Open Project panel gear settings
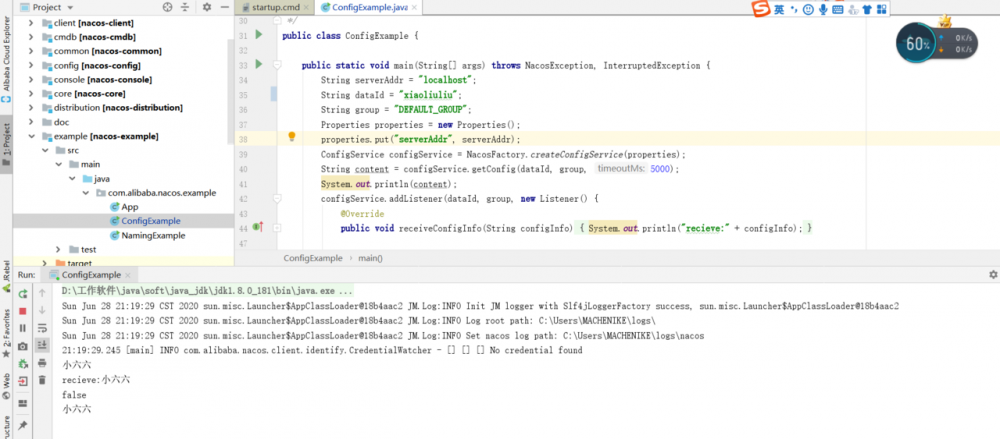 pyautogui.click(x=207, y=7)
